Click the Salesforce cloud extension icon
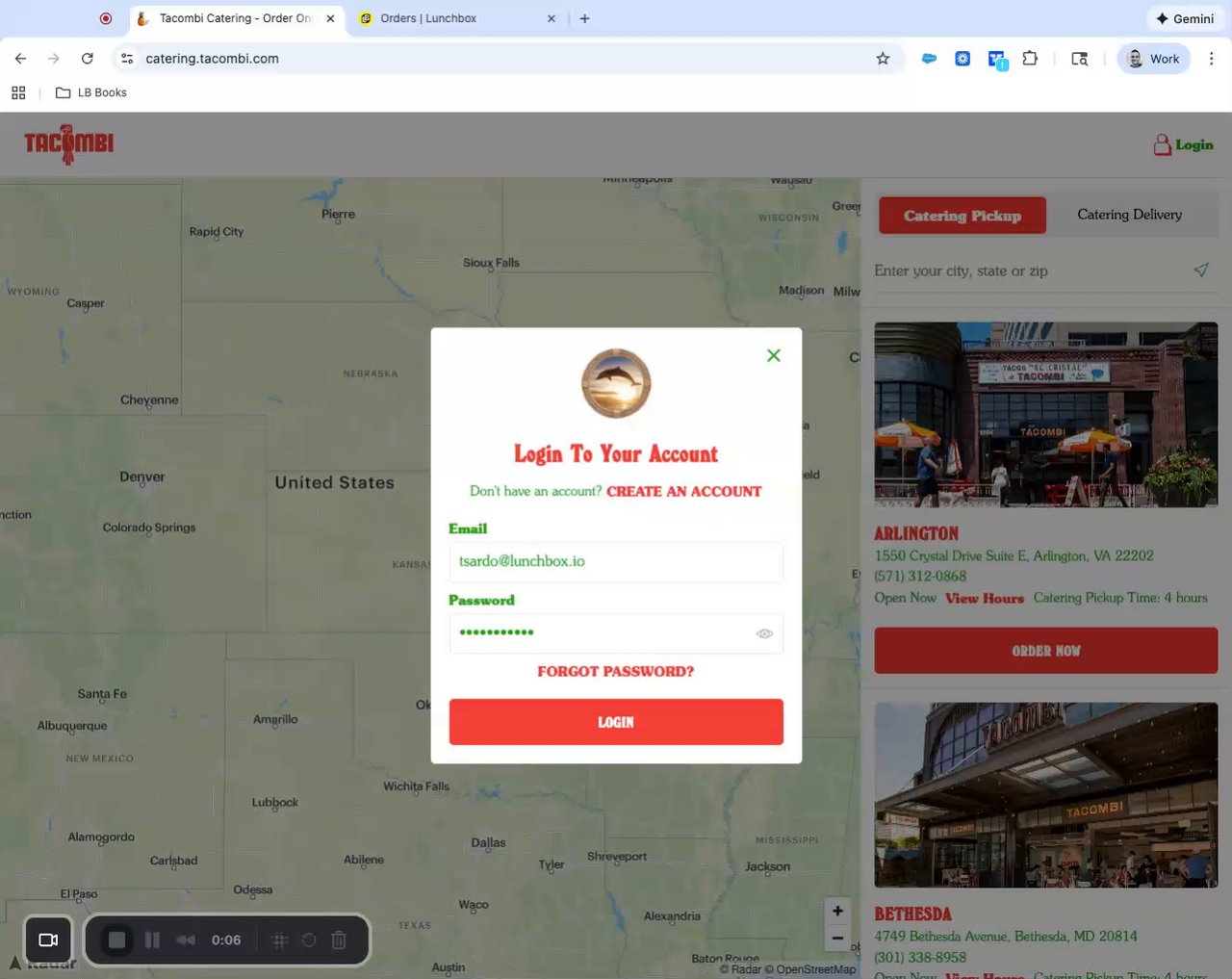This screenshot has width=1232, height=979. coord(929,59)
